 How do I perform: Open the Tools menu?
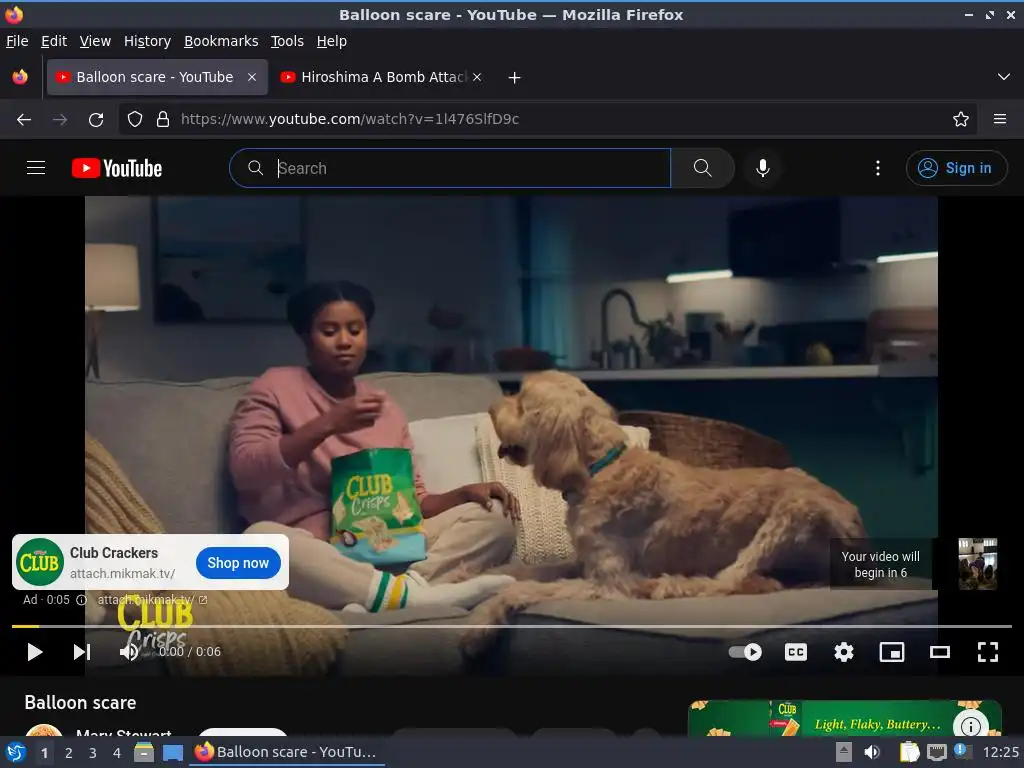pyautogui.click(x=287, y=41)
